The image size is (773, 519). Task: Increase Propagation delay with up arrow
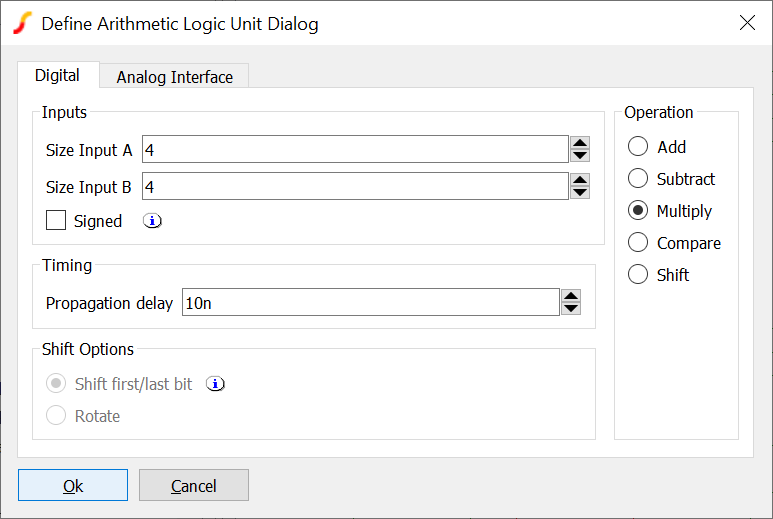pos(571,296)
